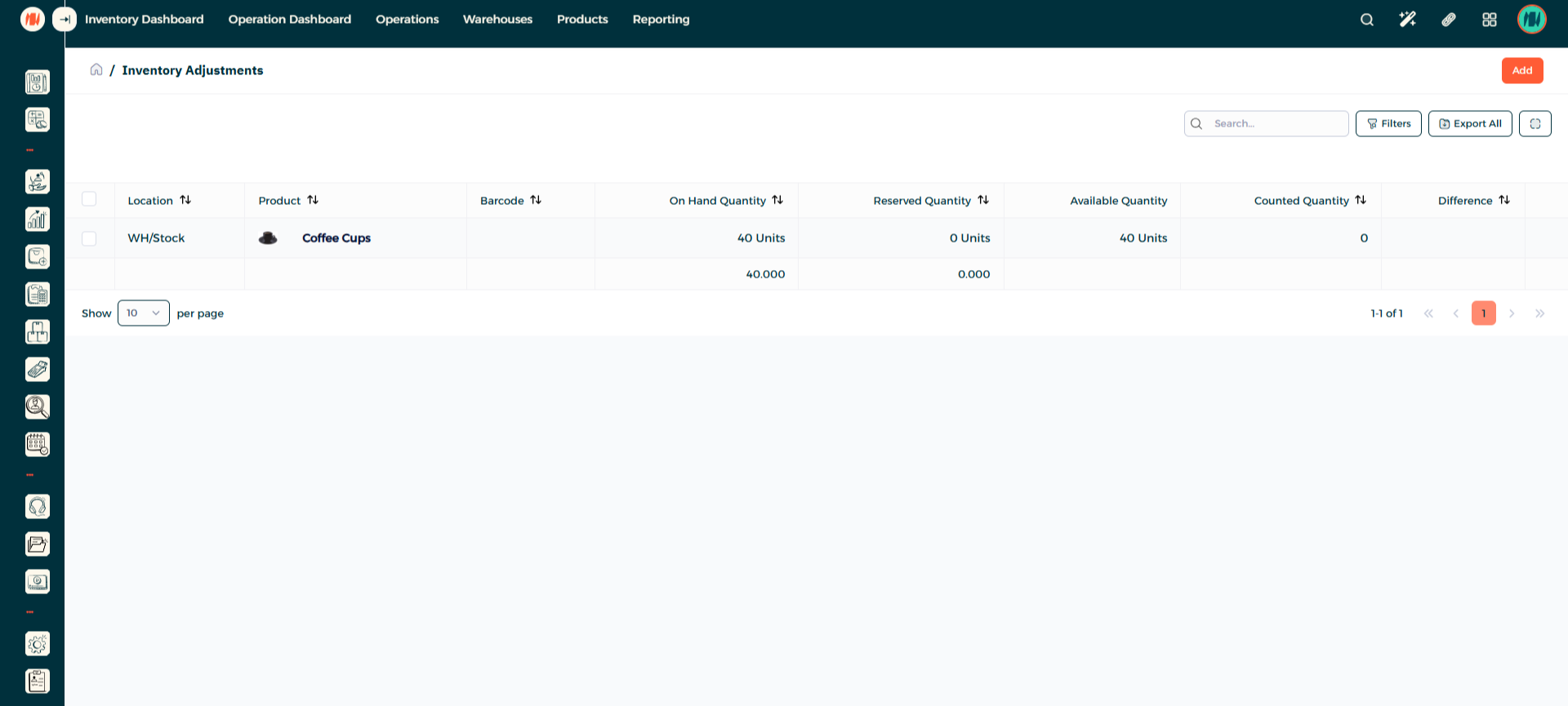Toggle fullscreen view button beside Export All
Viewport: 1568px width, 706px height.
[1535, 124]
